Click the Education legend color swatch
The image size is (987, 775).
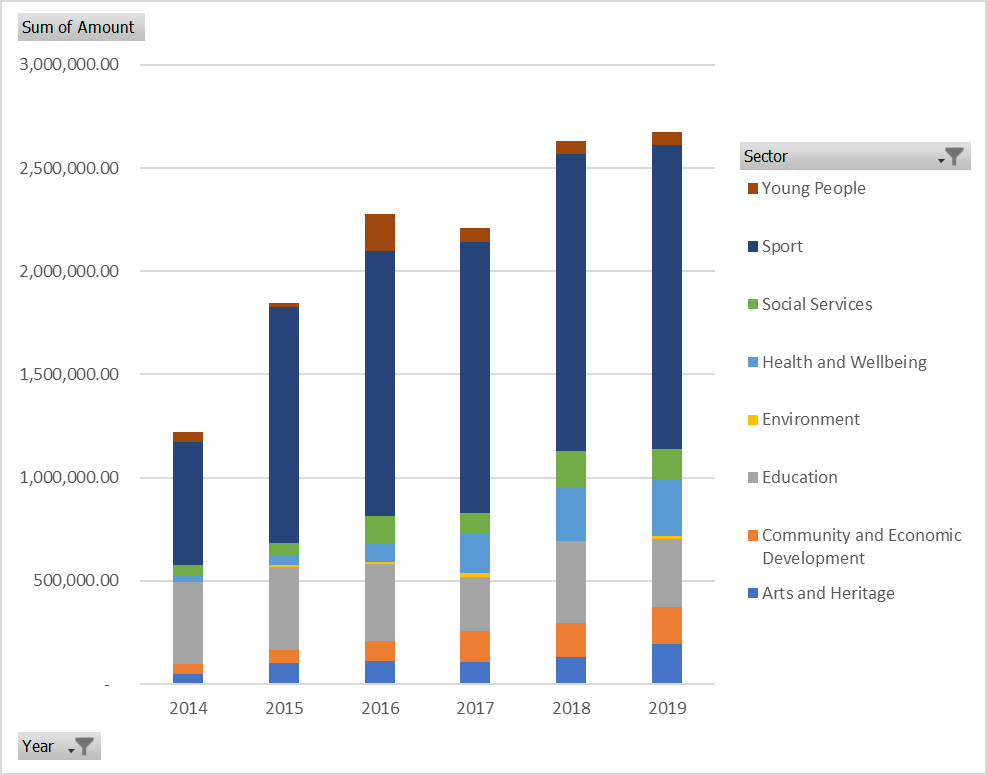pos(753,477)
